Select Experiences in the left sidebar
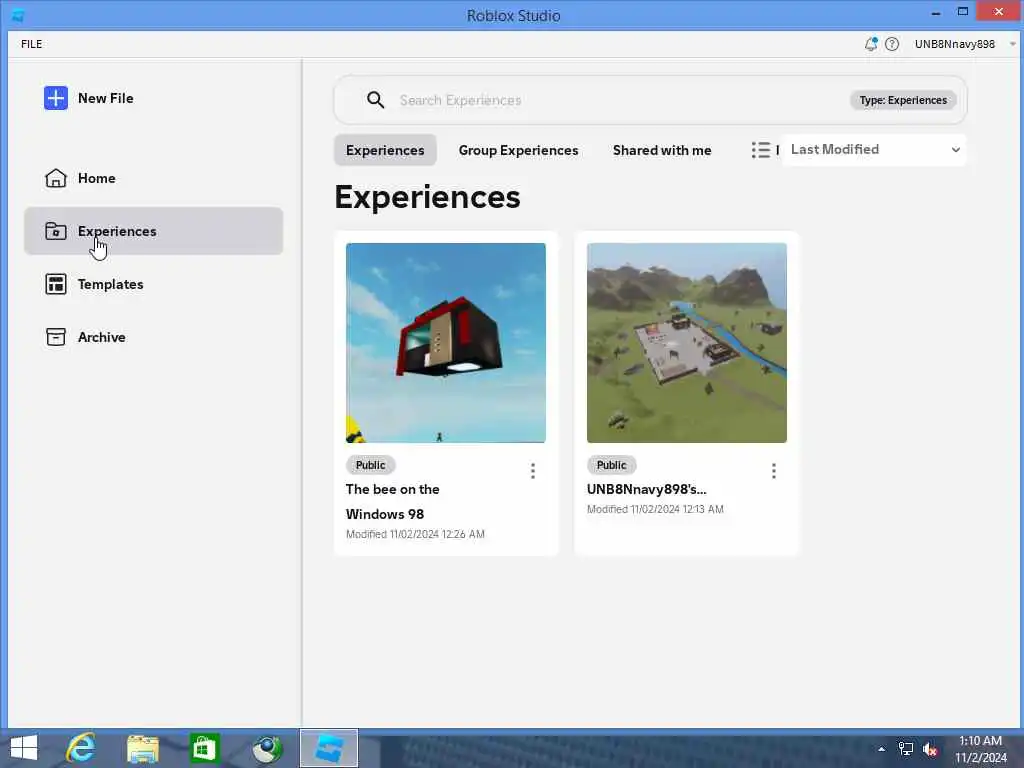 [x=153, y=231]
